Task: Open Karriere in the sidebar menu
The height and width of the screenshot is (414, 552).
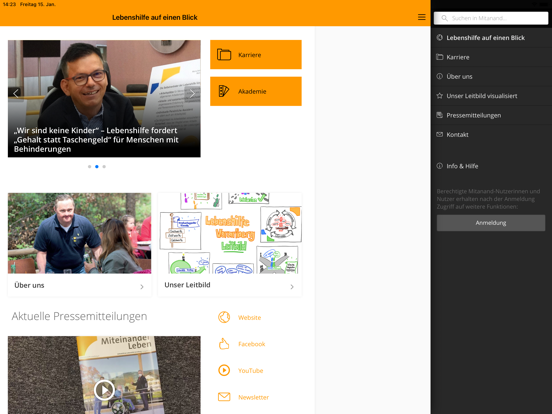Action: 491,57
